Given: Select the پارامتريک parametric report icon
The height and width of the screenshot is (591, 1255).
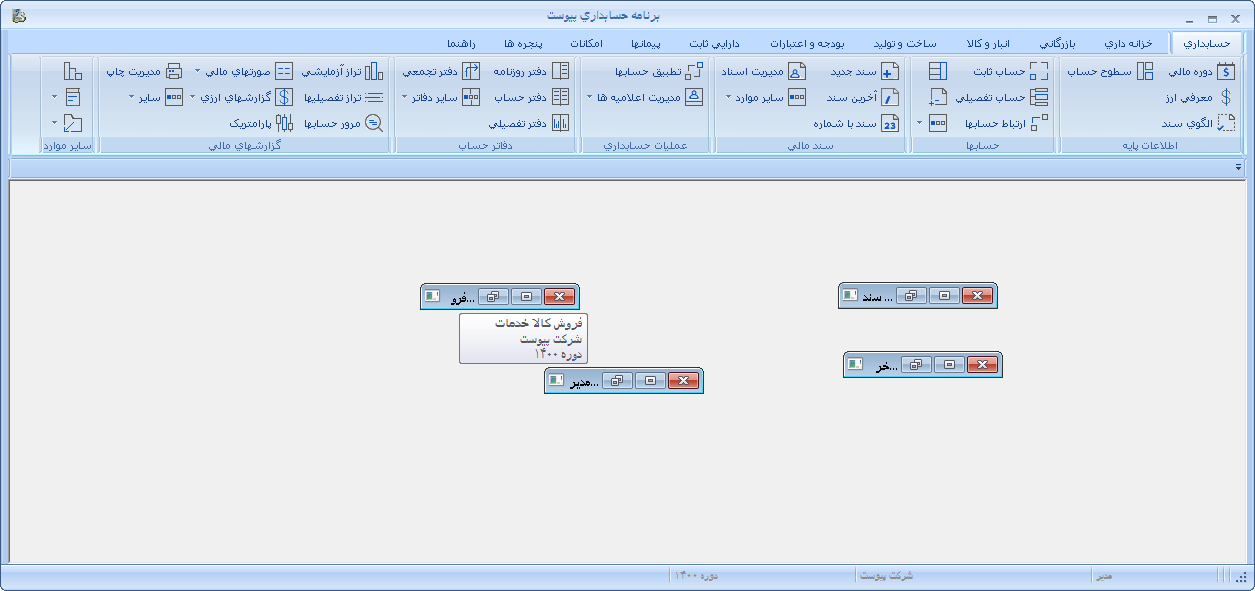Looking at the screenshot, I should click(x=285, y=123).
